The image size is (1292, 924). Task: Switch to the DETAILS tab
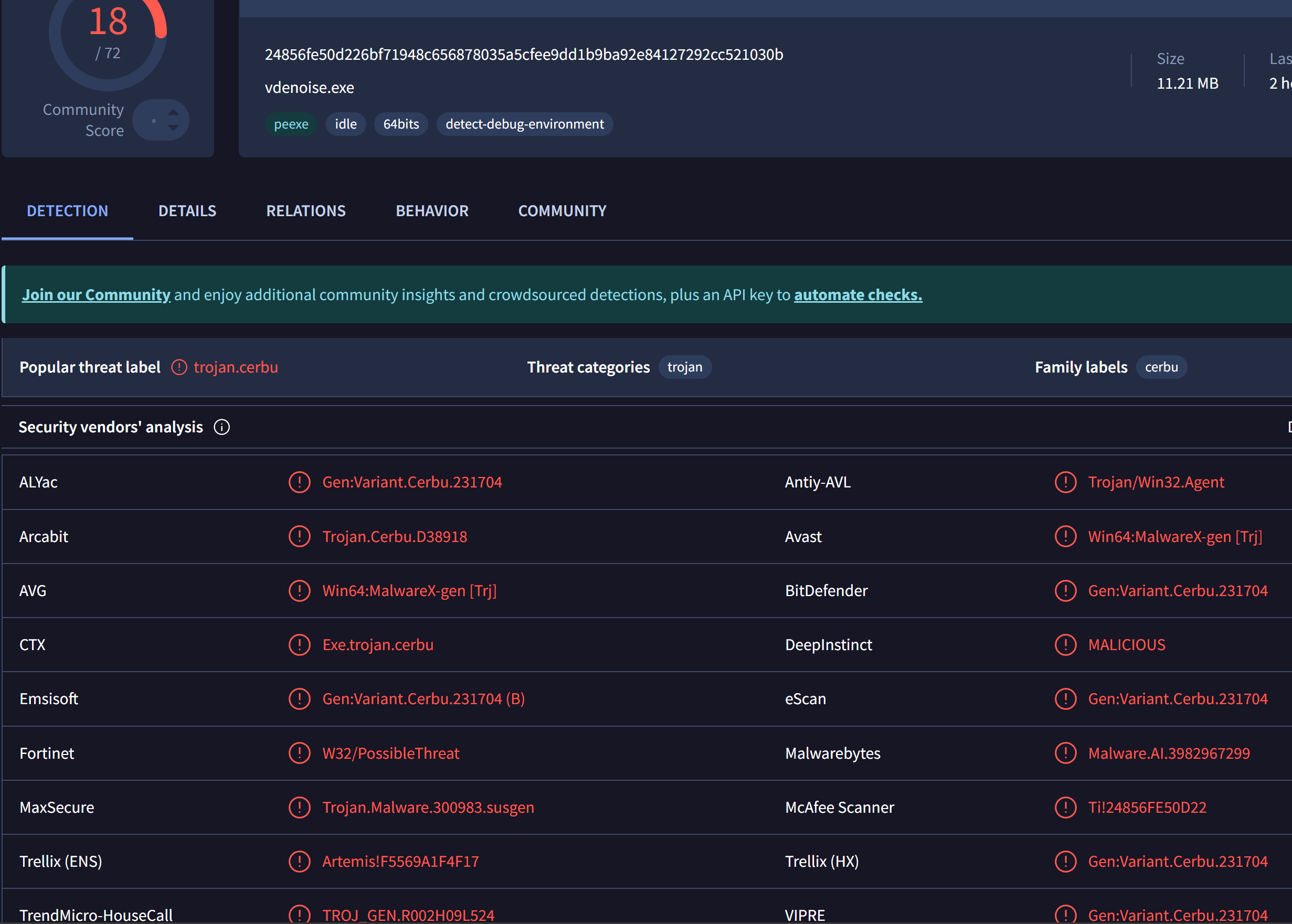187,211
